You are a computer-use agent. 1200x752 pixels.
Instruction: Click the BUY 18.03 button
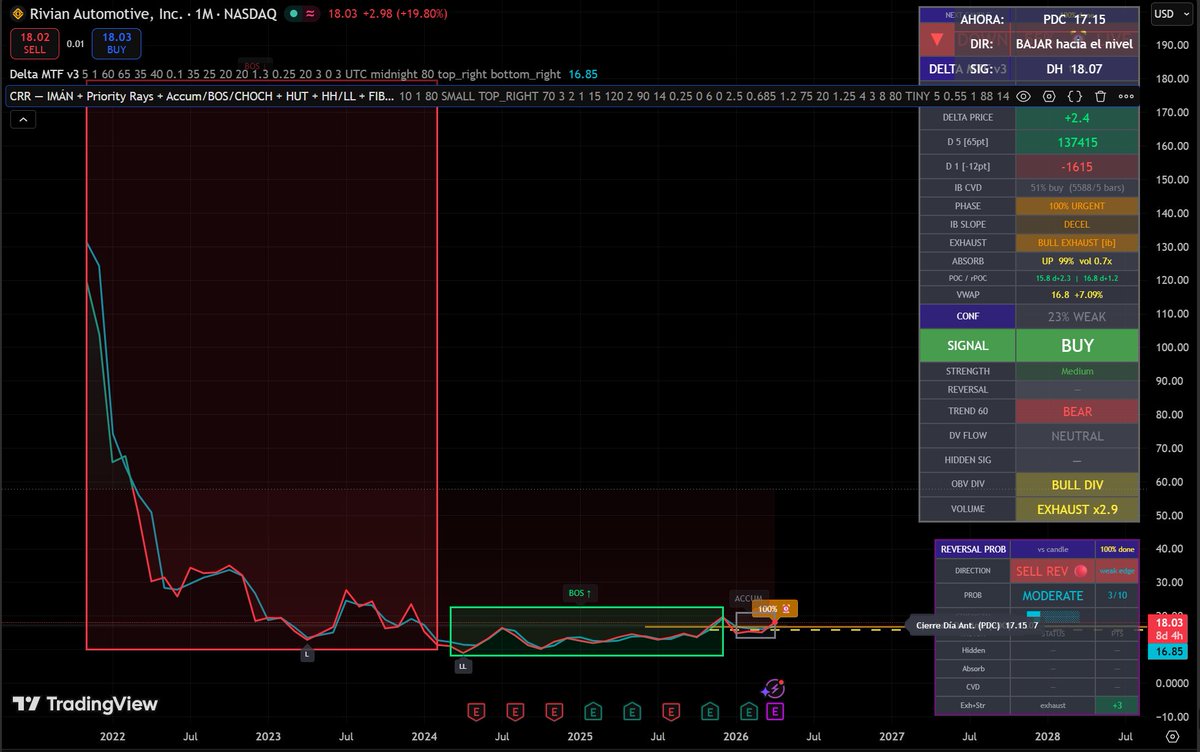click(x=116, y=43)
